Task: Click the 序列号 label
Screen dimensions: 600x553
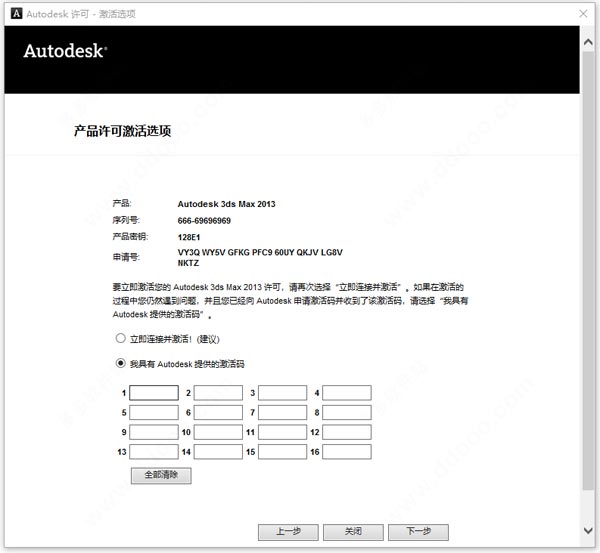Action: (126, 220)
